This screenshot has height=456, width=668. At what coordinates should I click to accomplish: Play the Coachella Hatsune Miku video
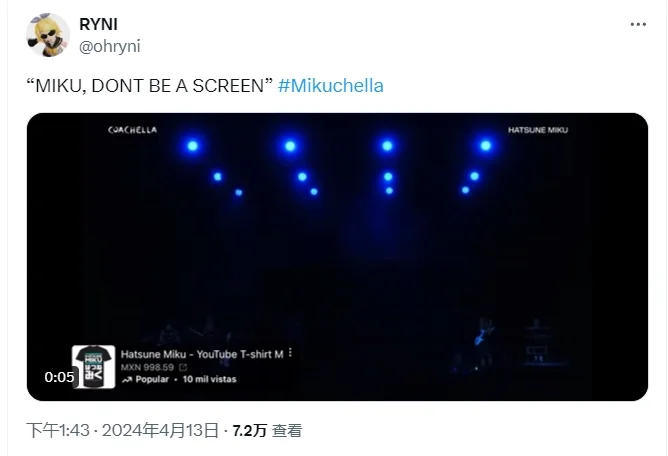pos(337,257)
